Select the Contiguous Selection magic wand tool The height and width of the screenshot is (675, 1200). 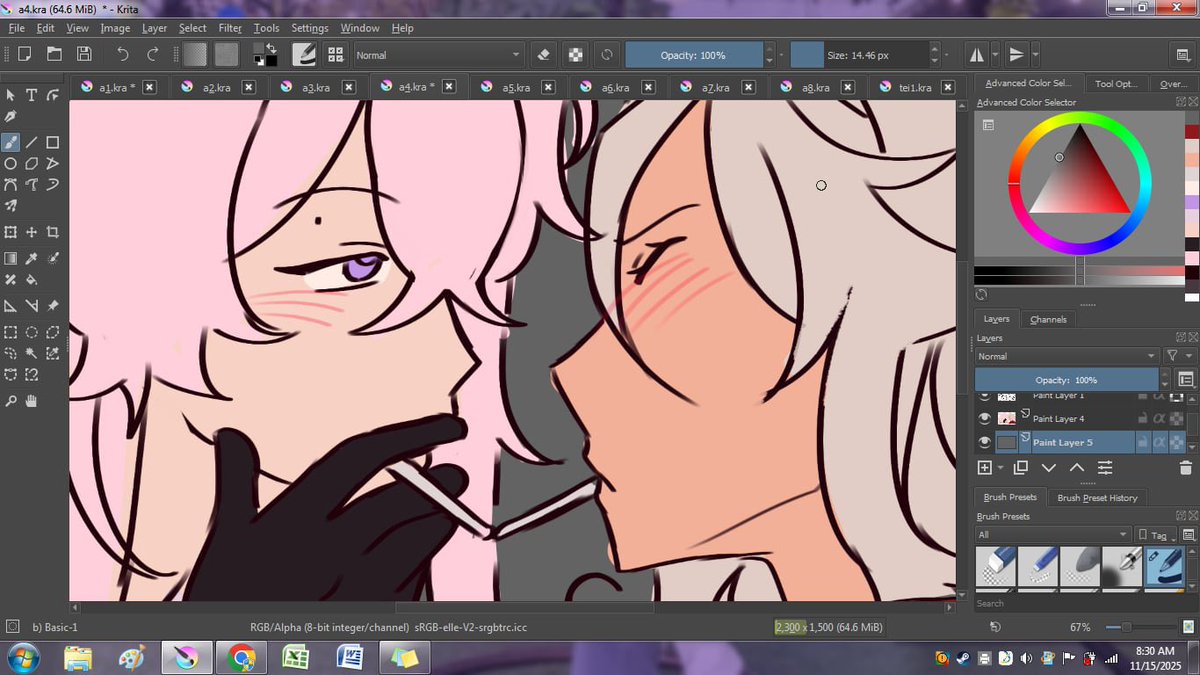point(32,353)
